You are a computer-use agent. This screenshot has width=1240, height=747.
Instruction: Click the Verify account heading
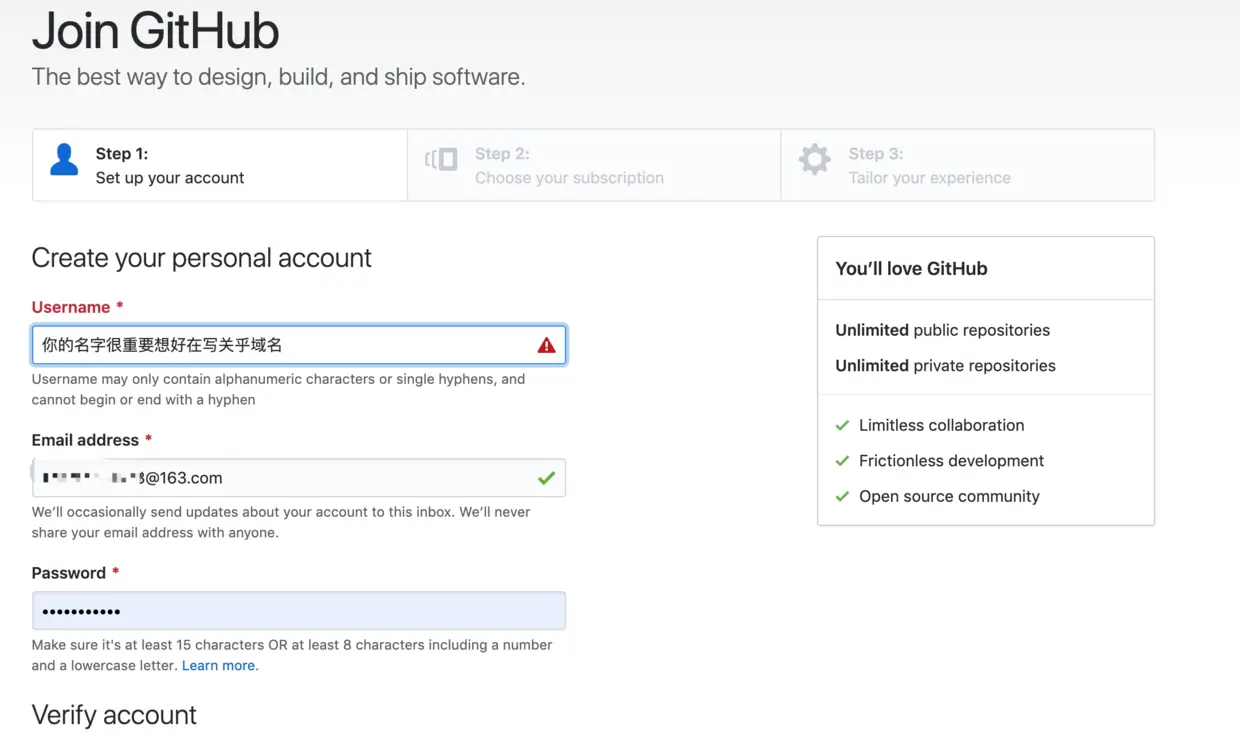point(114,715)
